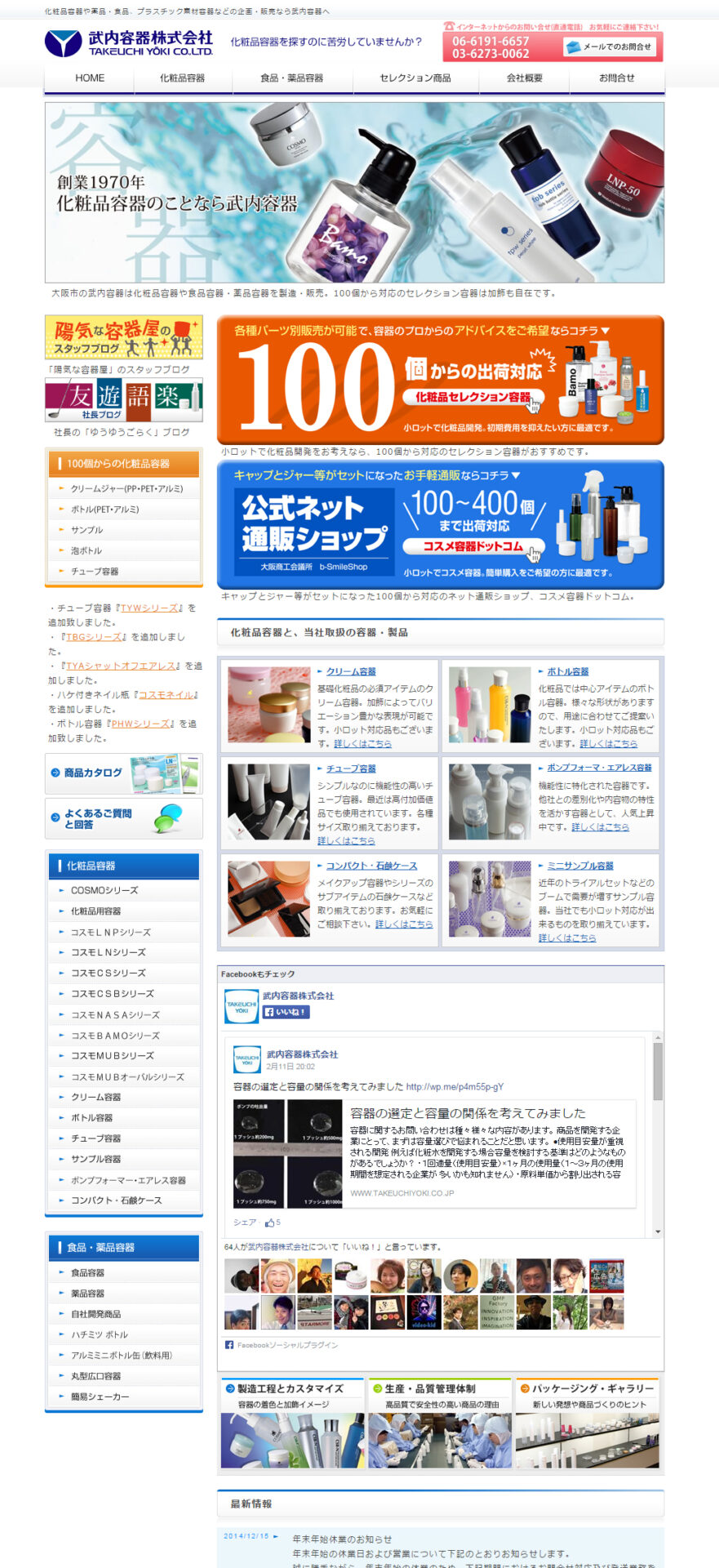Click the cream container thumbnail image

point(269,705)
